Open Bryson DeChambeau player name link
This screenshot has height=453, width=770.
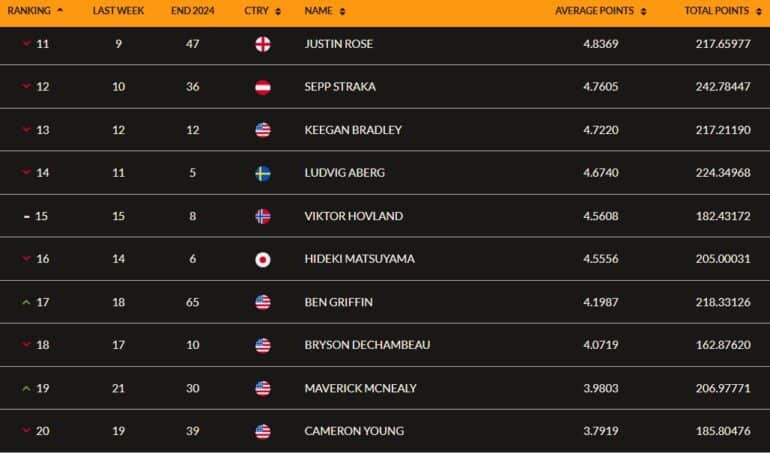point(367,345)
